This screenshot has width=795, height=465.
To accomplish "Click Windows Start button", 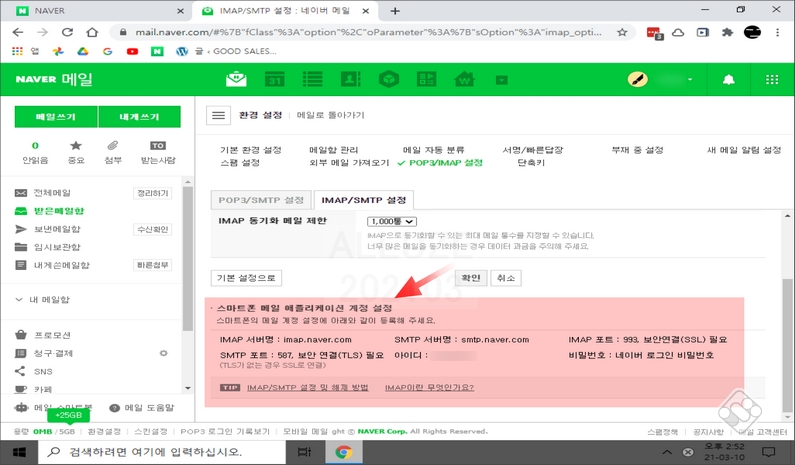I will (x=19, y=452).
